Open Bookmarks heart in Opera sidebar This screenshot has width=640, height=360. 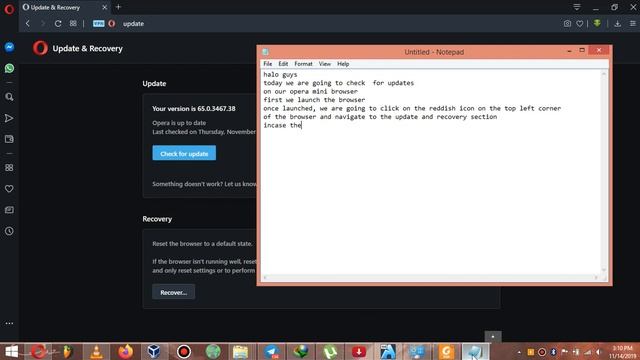click(x=9, y=189)
